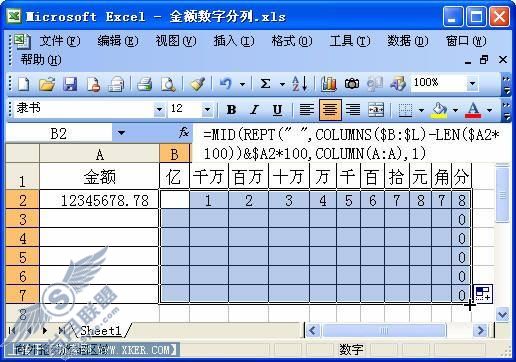Select the Format Painter brush icon

pyautogui.click(x=197, y=84)
